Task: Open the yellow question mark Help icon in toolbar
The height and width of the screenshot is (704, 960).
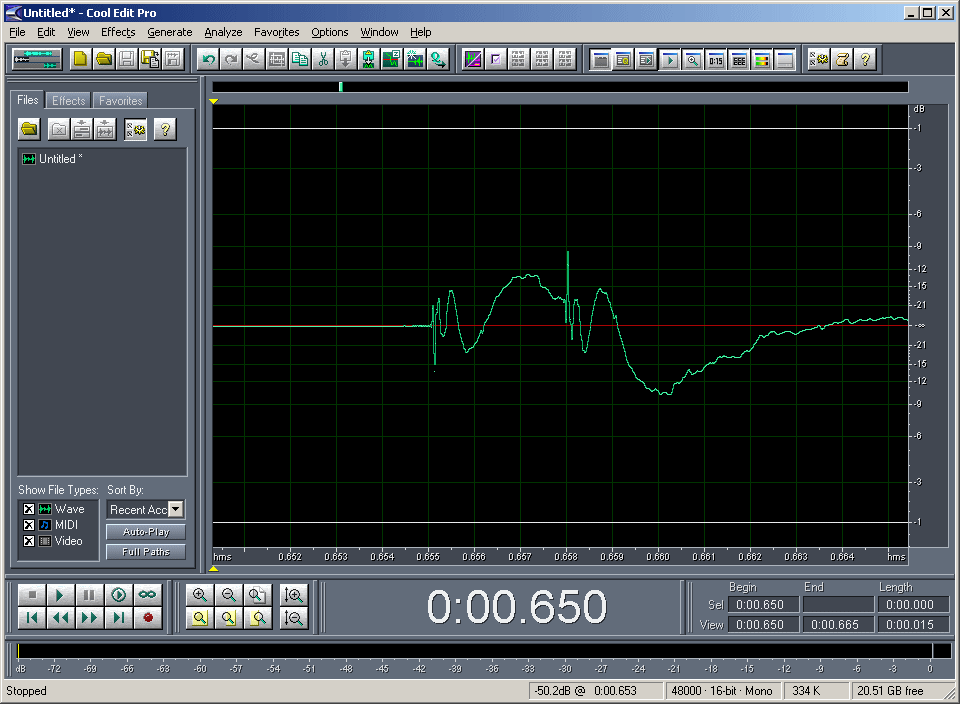Action: pos(865,59)
